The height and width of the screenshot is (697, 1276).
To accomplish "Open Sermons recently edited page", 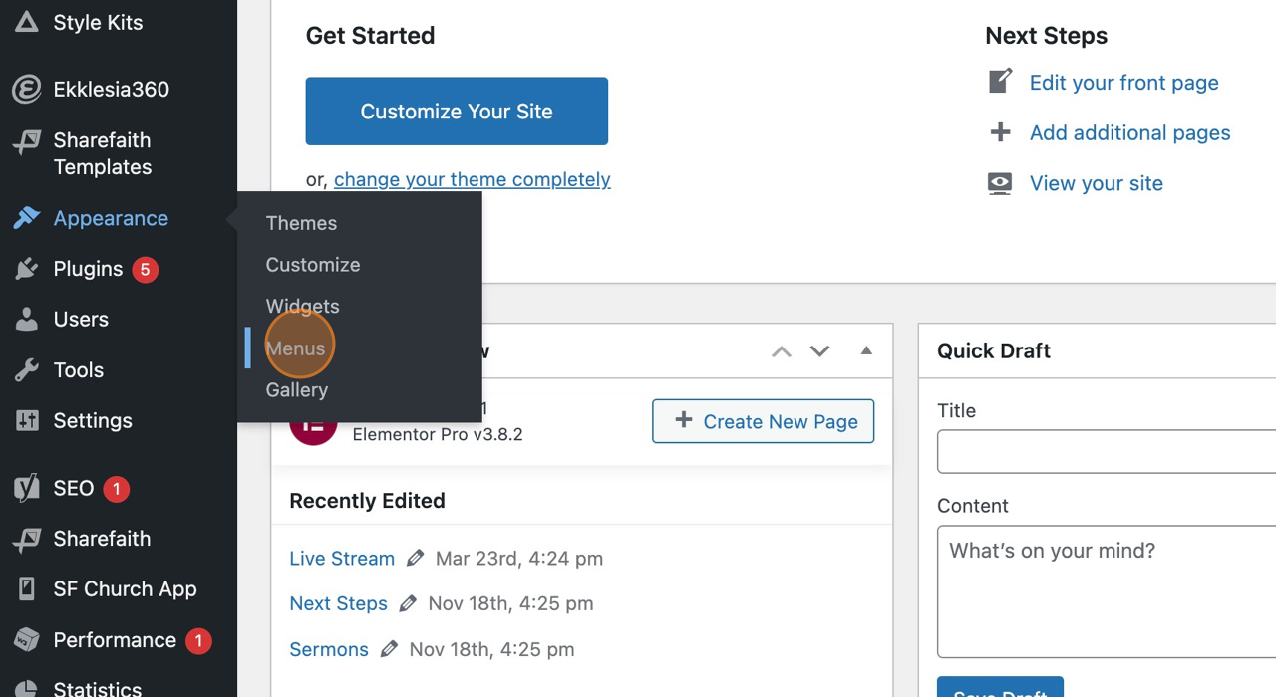I will click(x=329, y=649).
